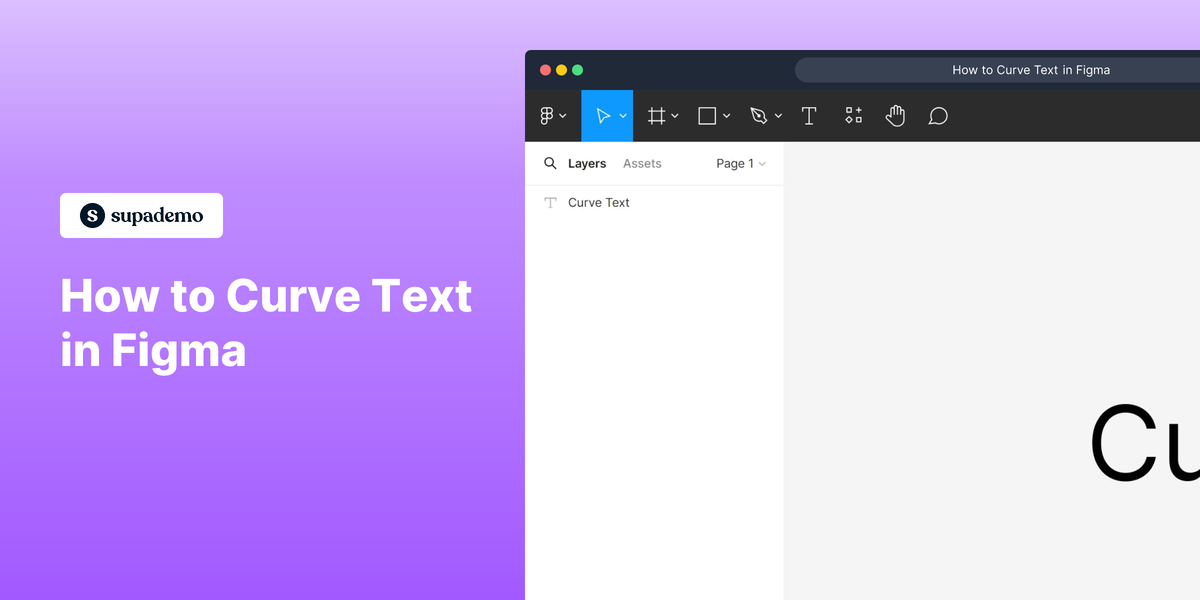Open the Move tool's dropdown options

point(623,115)
